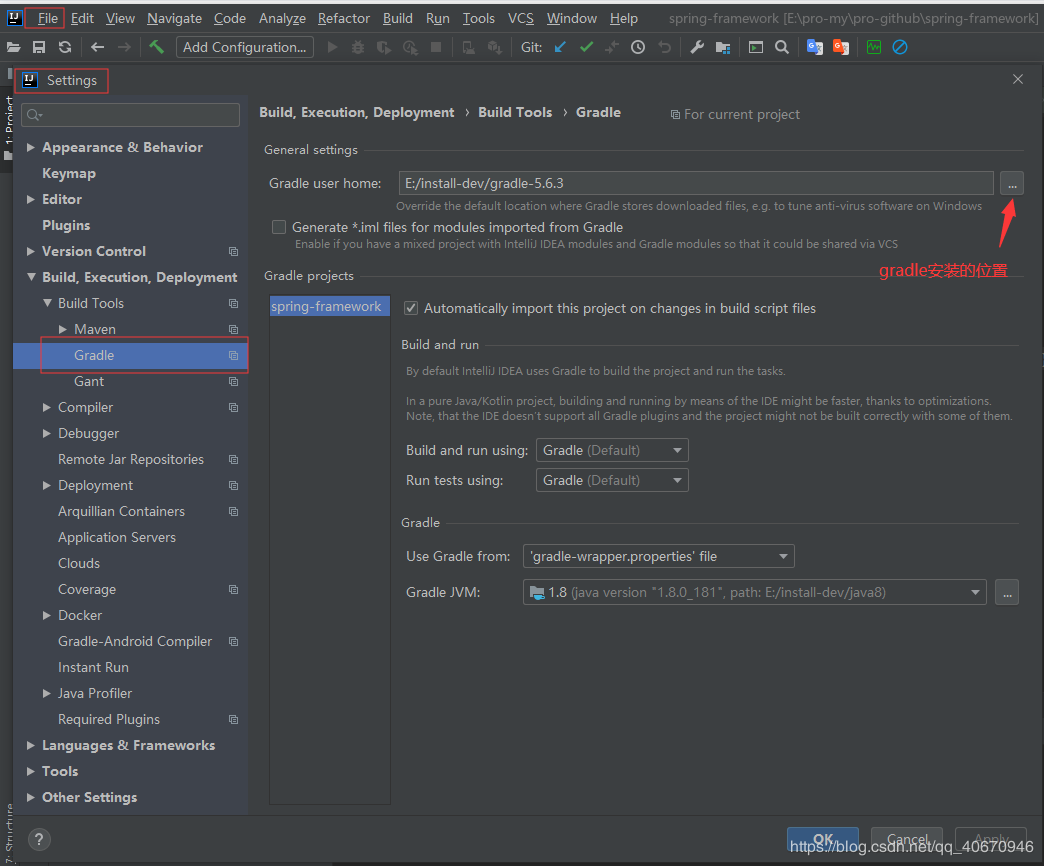Click the Debug bug icon

click(x=358, y=47)
